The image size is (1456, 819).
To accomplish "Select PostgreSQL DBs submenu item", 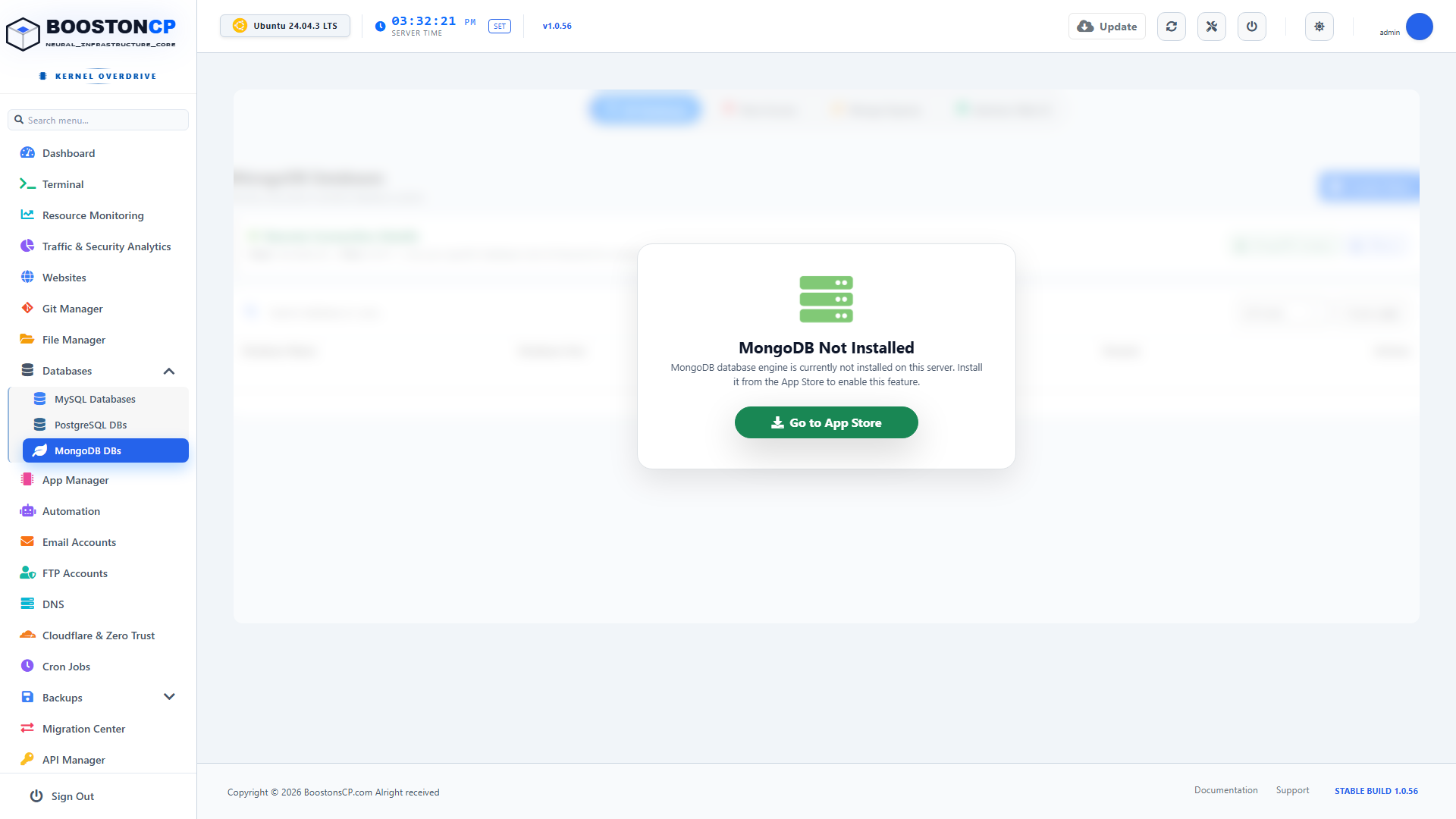I will tap(105, 425).
